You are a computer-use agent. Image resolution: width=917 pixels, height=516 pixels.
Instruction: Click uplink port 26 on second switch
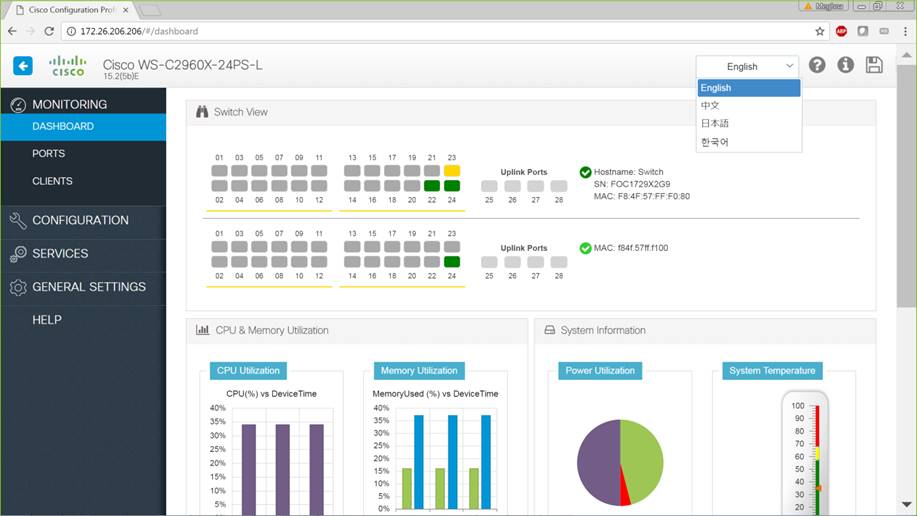tap(512, 262)
